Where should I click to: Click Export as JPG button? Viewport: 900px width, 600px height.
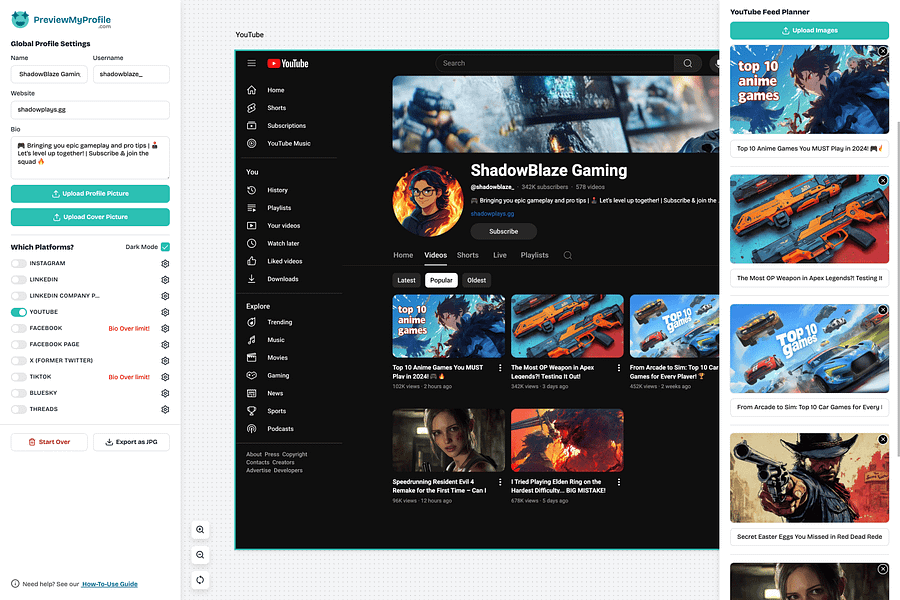[x=131, y=442]
